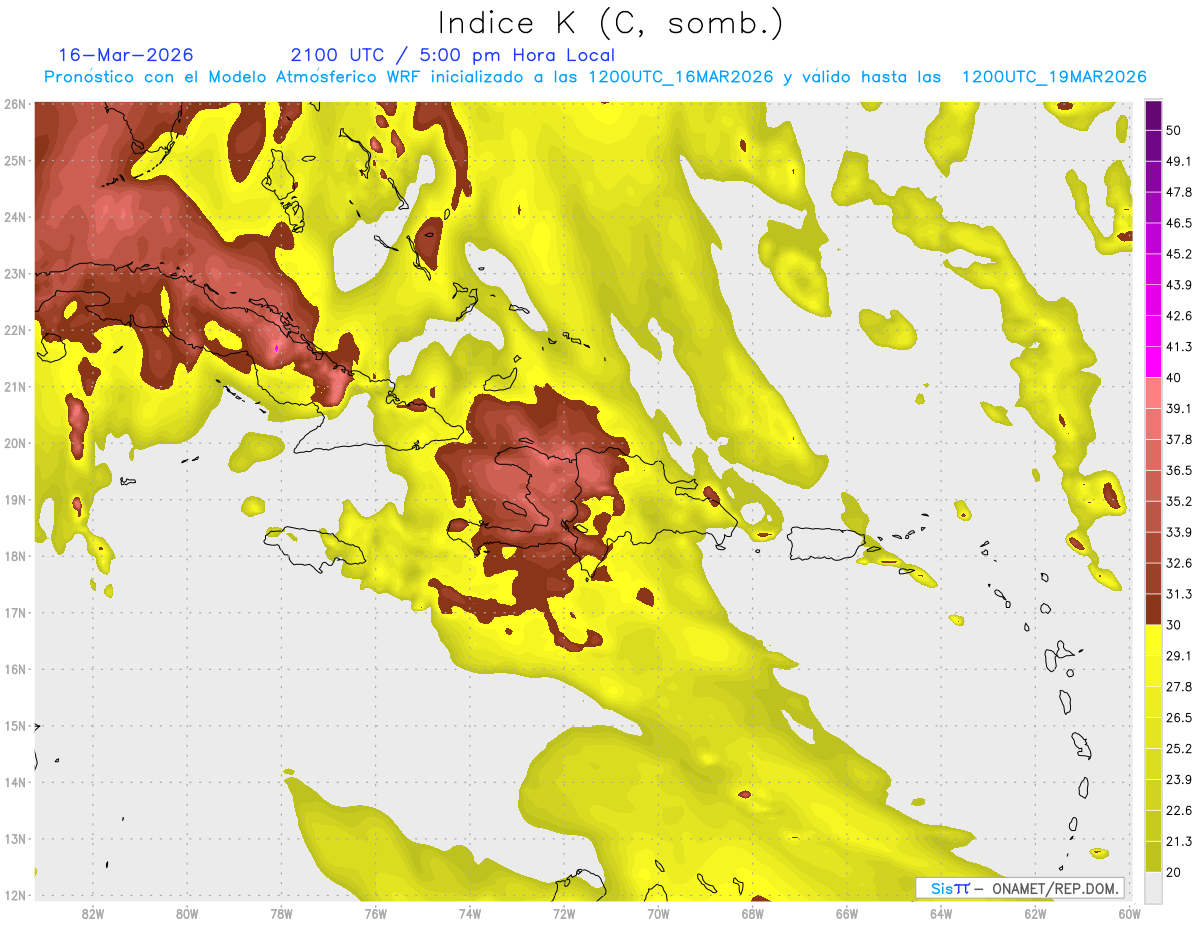
Task: Click the longitude label "80W"
Action: coord(187,914)
